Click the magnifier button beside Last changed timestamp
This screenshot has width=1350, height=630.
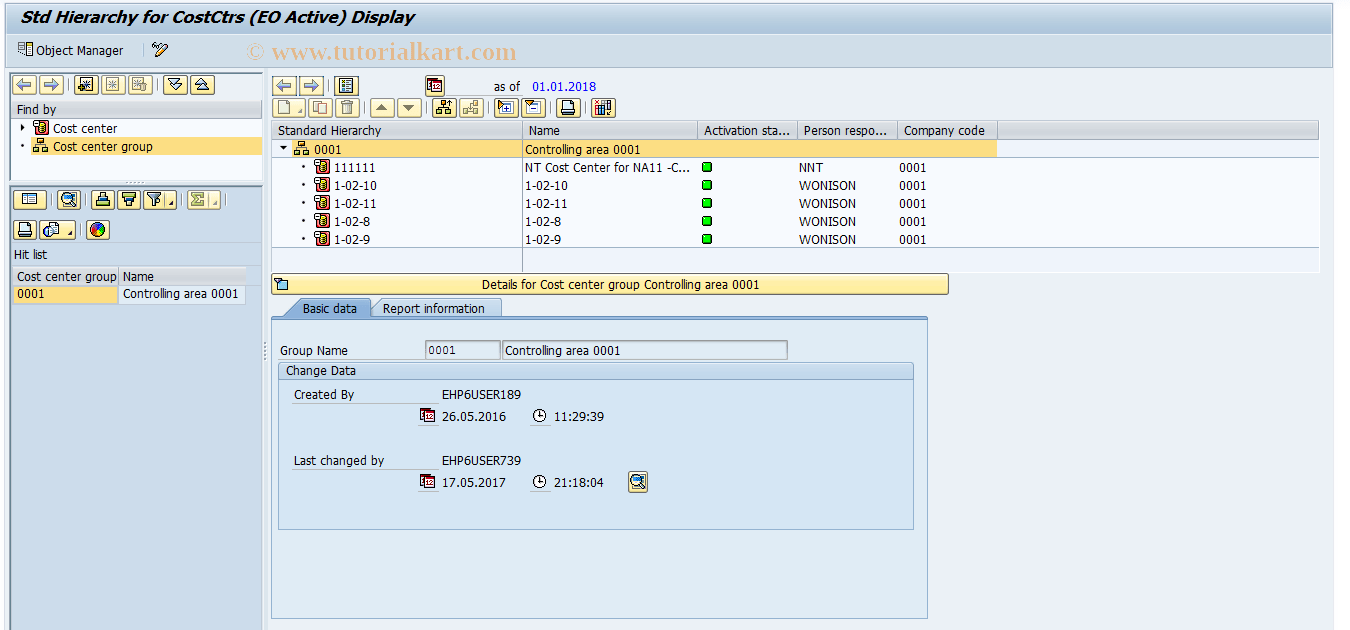click(638, 481)
